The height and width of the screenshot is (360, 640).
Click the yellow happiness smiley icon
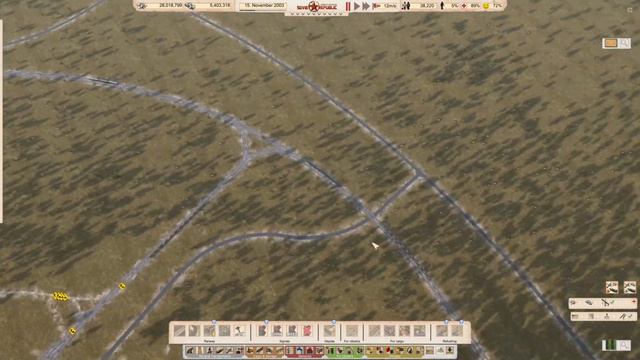tap(486, 6)
